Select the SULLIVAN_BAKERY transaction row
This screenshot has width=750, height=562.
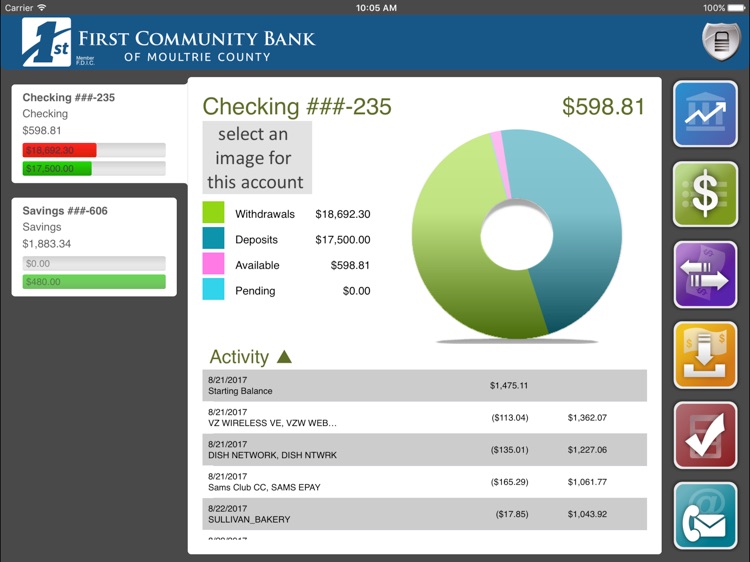tap(425, 514)
